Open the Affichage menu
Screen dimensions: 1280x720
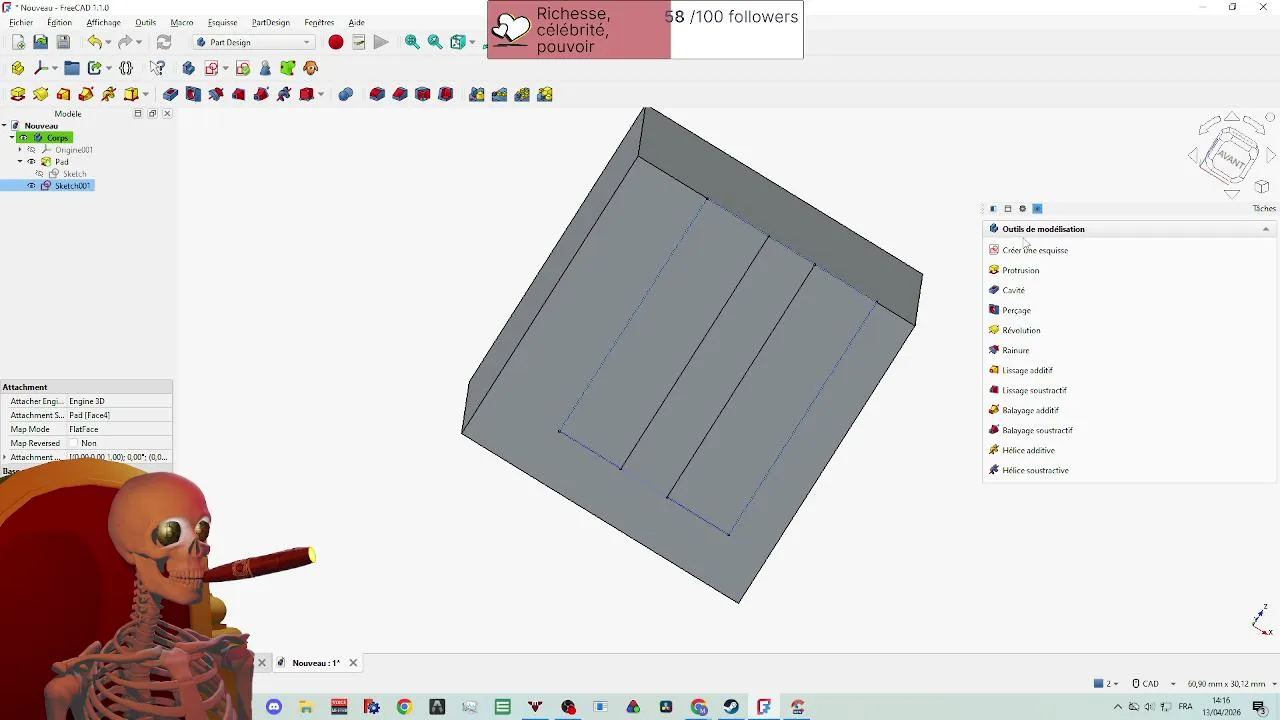tap(103, 22)
